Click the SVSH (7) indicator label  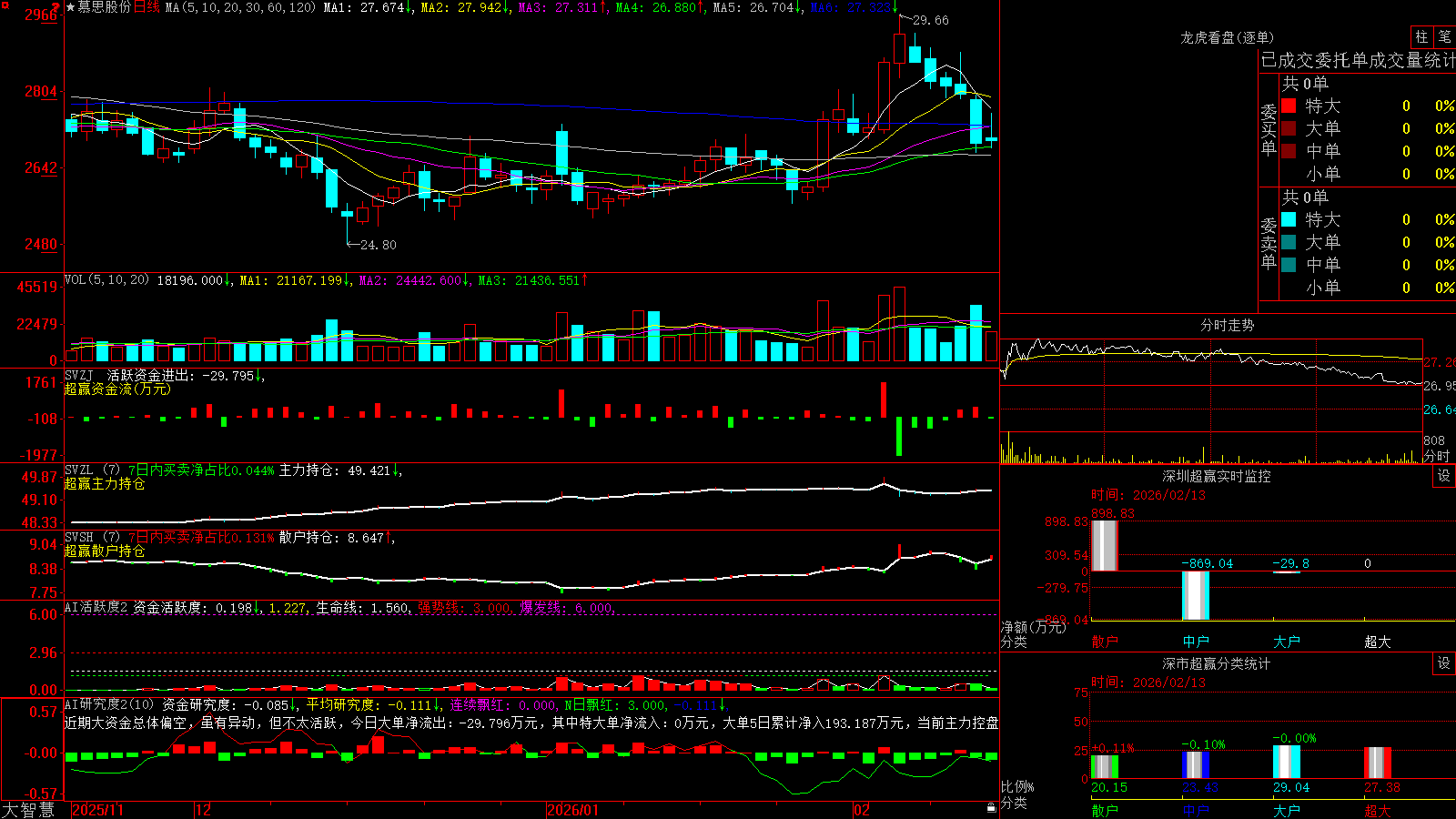[x=92, y=538]
